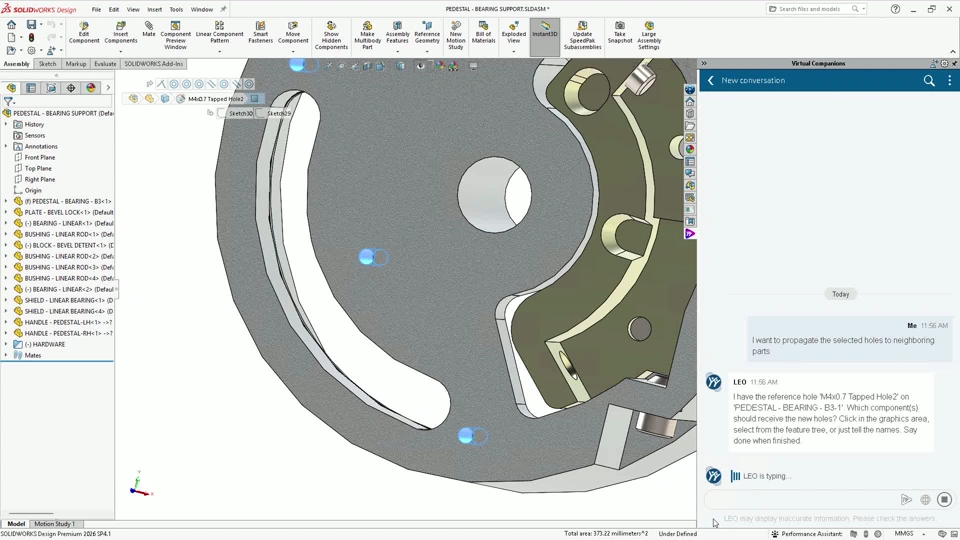The height and width of the screenshot is (540, 960).
Task: Stop LEO's response generation
Action: pos(944,500)
